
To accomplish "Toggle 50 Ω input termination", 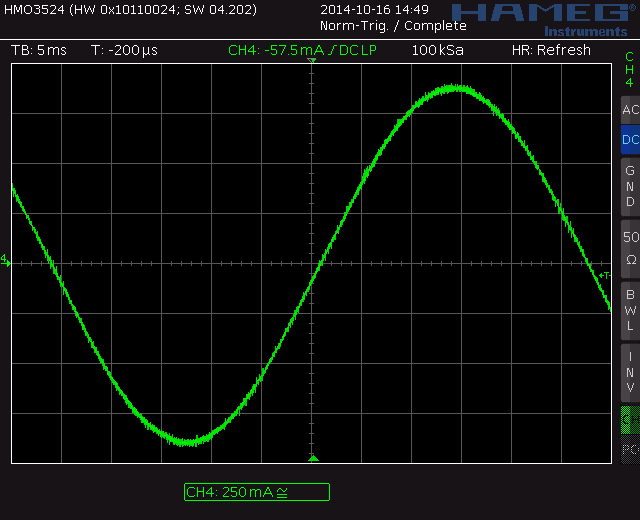I will click(x=629, y=247).
